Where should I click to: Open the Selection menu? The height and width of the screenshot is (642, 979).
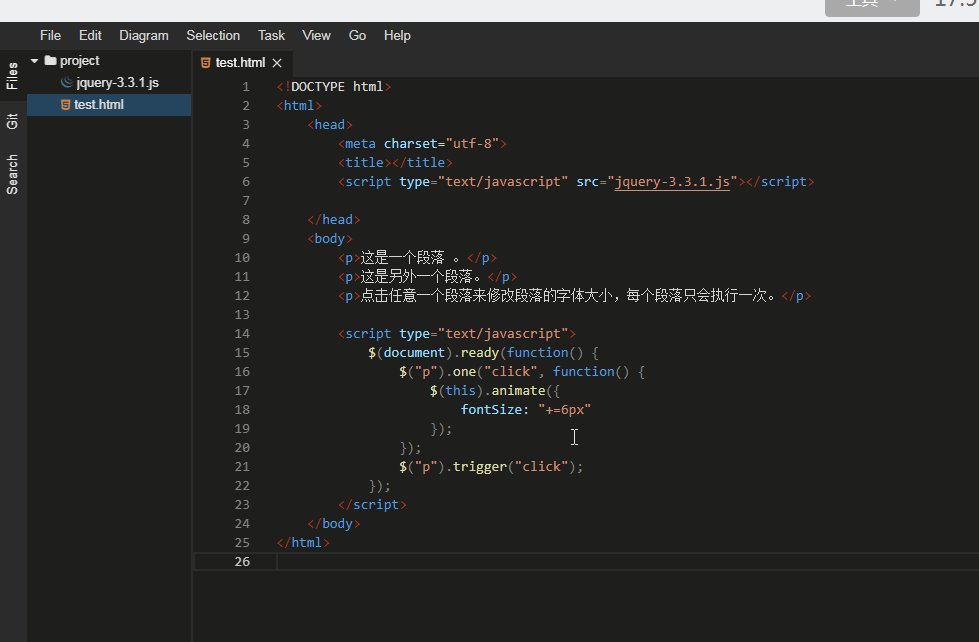click(213, 36)
